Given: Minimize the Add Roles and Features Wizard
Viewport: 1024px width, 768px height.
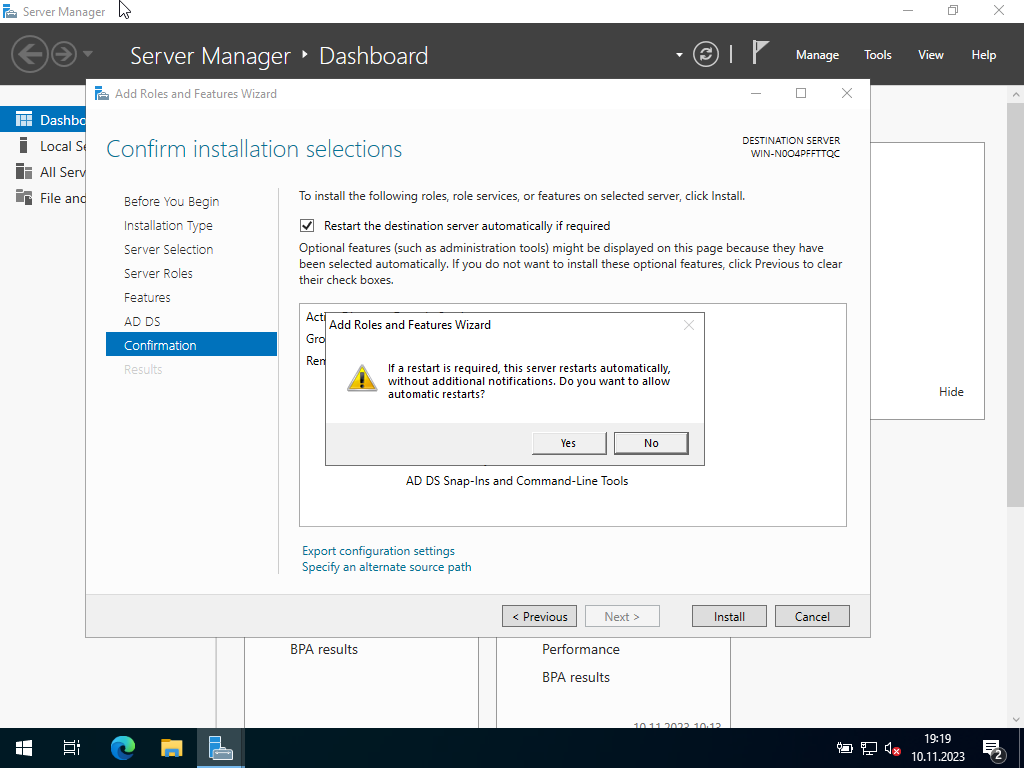Looking at the screenshot, I should click(x=756, y=93).
